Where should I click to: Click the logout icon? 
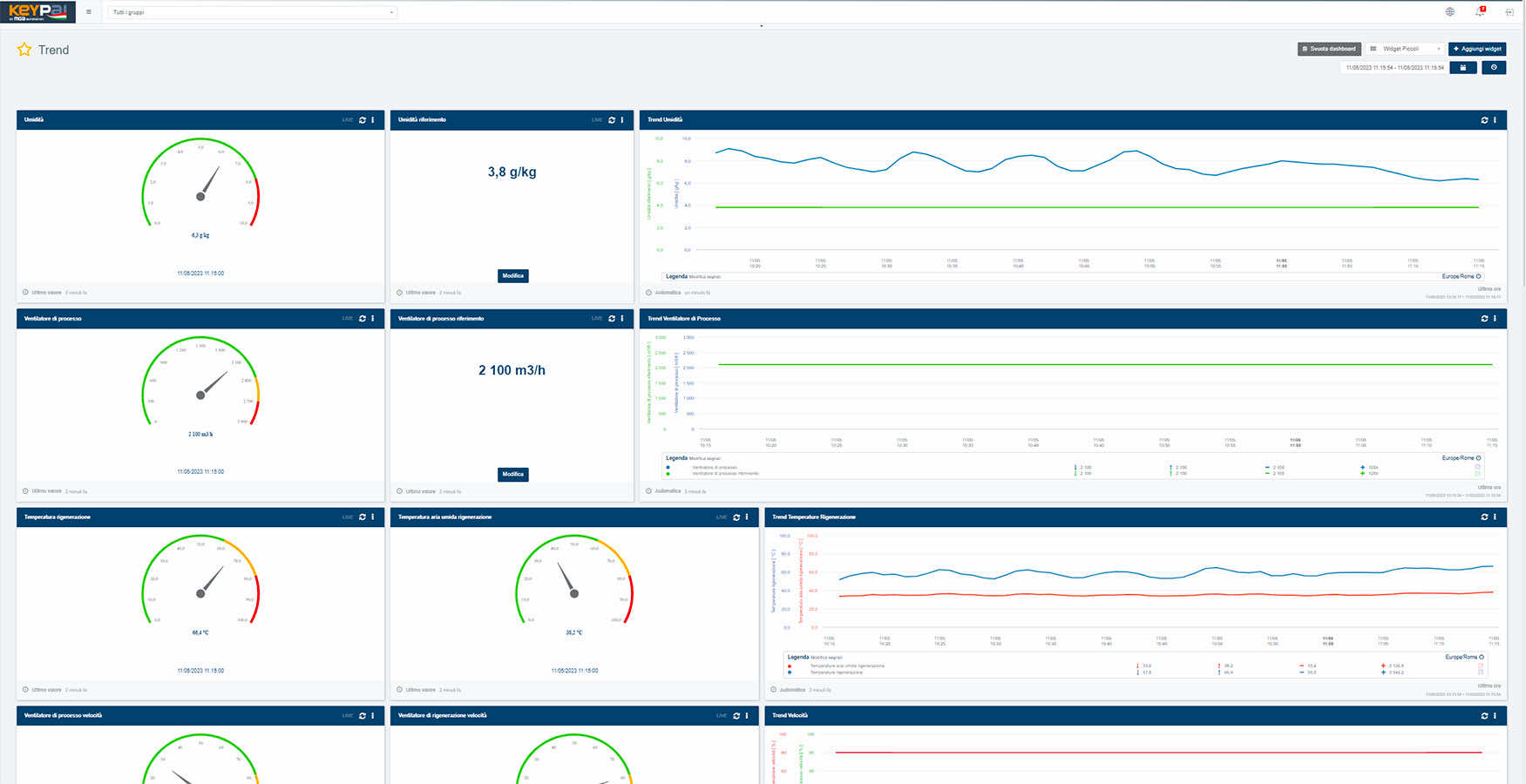tap(1509, 12)
